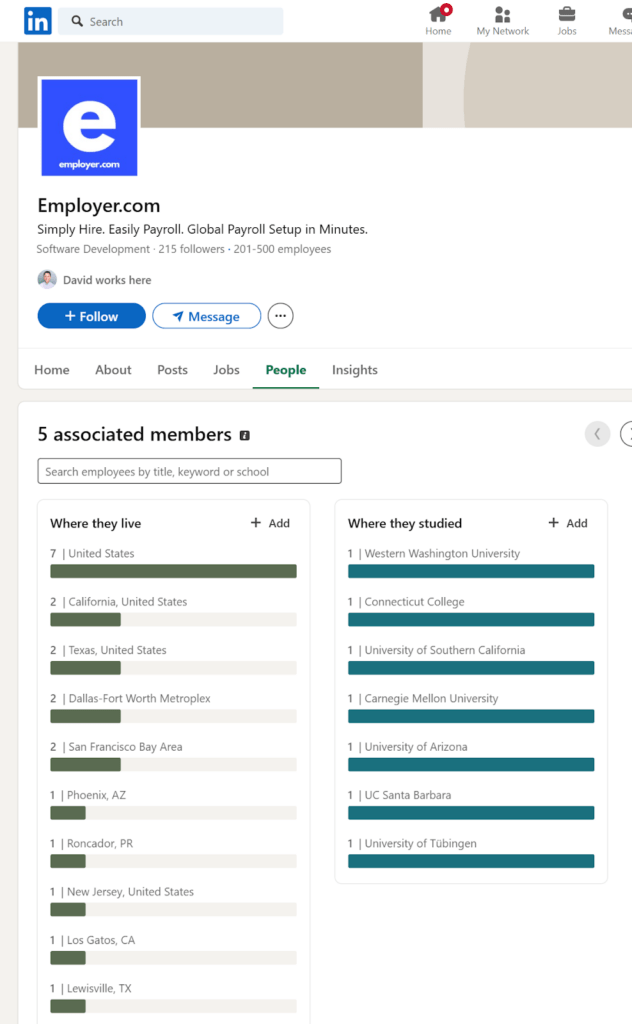Follow Employer.com

click(91, 316)
